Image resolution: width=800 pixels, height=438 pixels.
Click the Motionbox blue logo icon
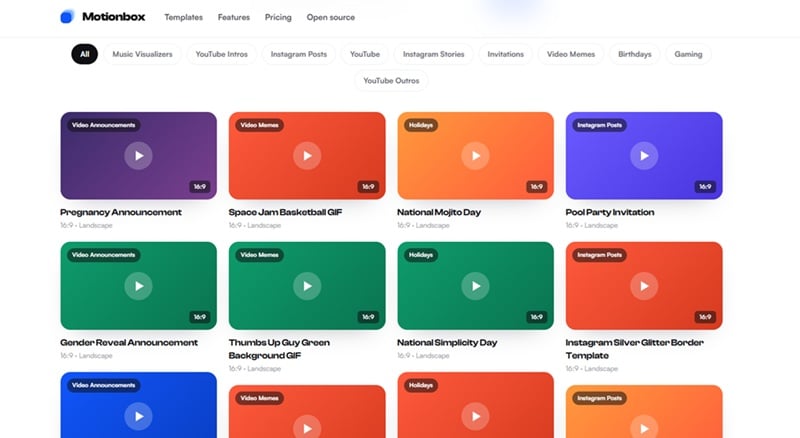(66, 17)
